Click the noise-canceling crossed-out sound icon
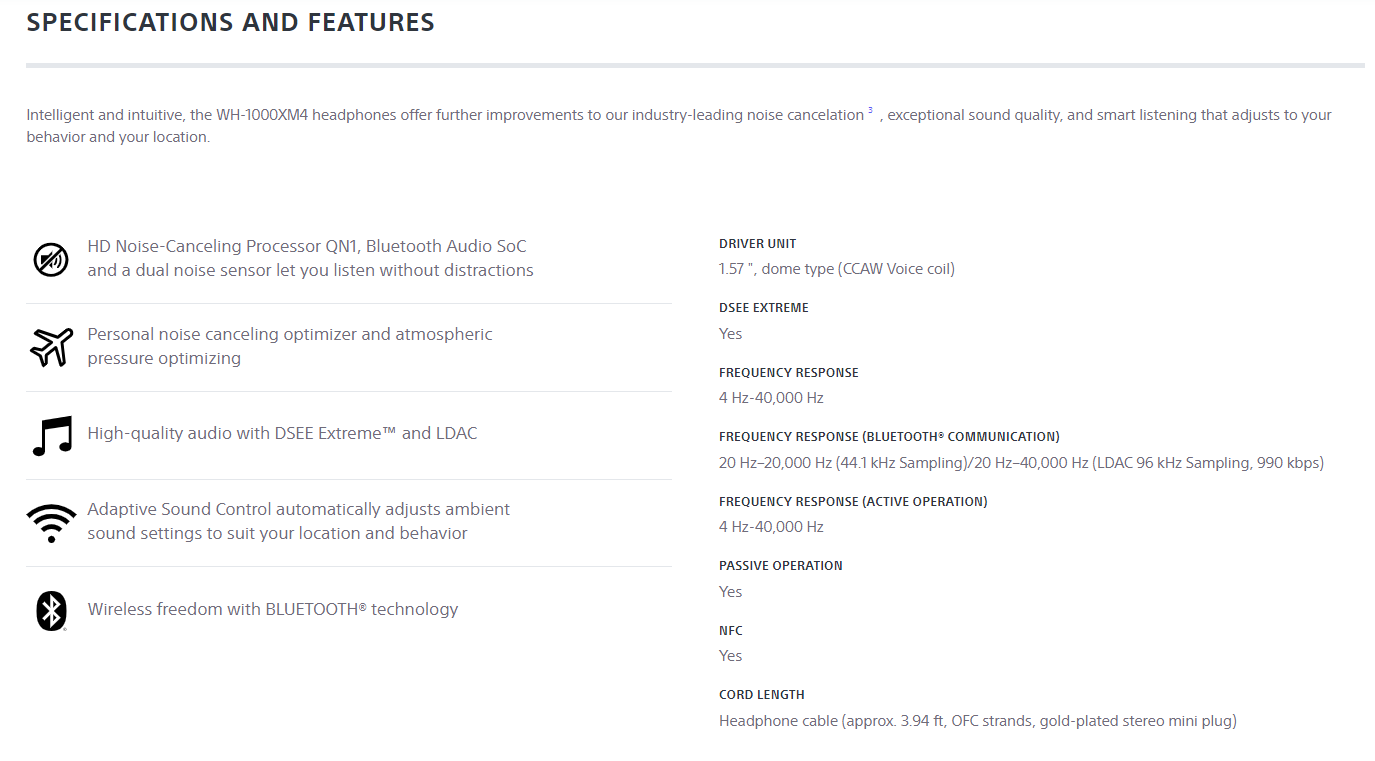Image resolution: width=1375 pixels, height=761 pixels. tap(51, 259)
